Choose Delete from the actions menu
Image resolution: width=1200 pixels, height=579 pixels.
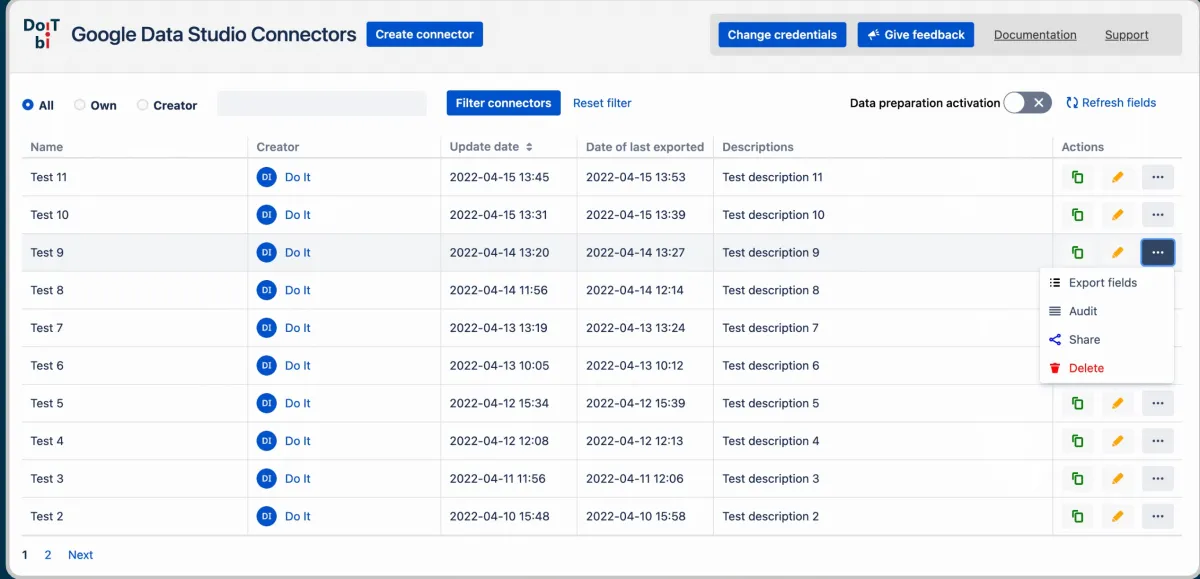click(1106, 368)
